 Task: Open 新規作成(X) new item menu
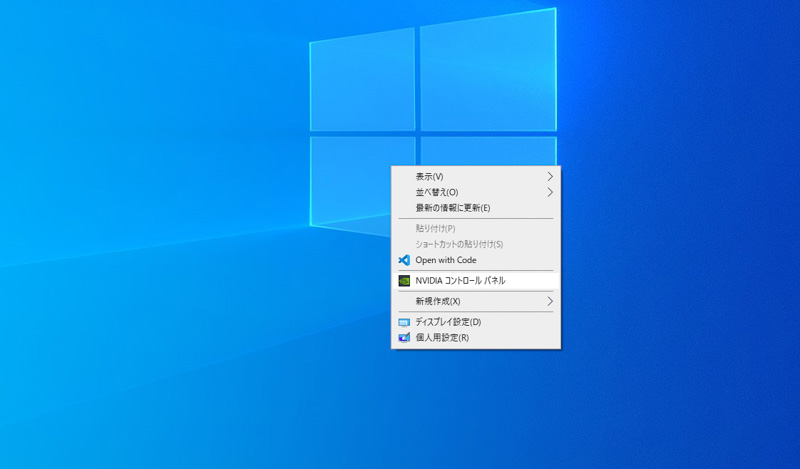[x=476, y=302]
